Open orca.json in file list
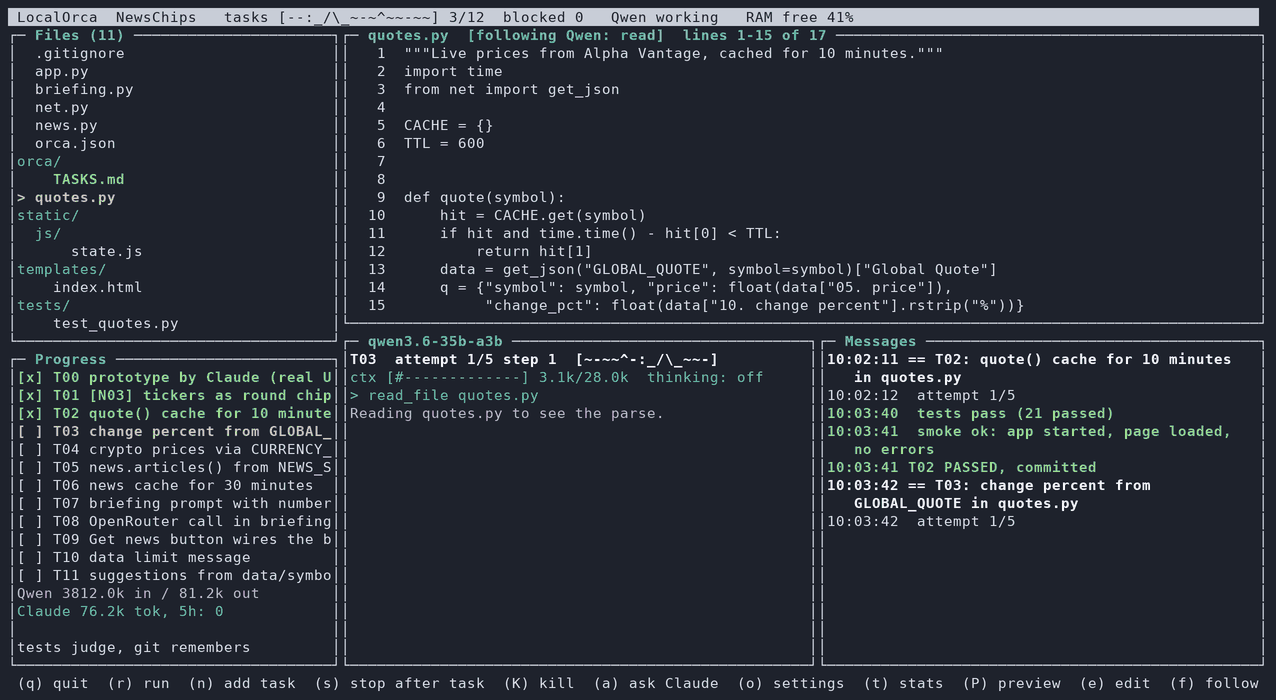The width and height of the screenshot is (1276, 700). point(75,143)
